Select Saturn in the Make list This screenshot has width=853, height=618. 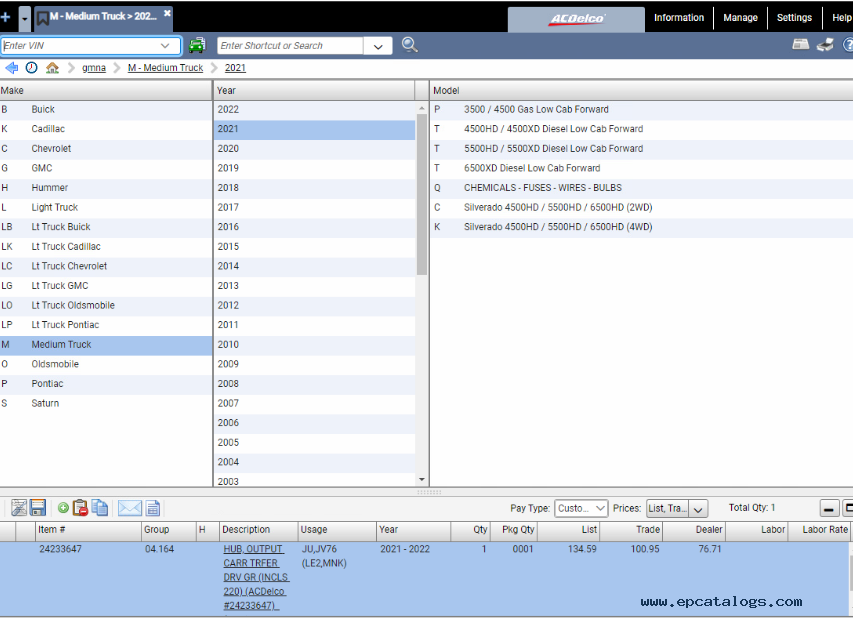click(106, 403)
